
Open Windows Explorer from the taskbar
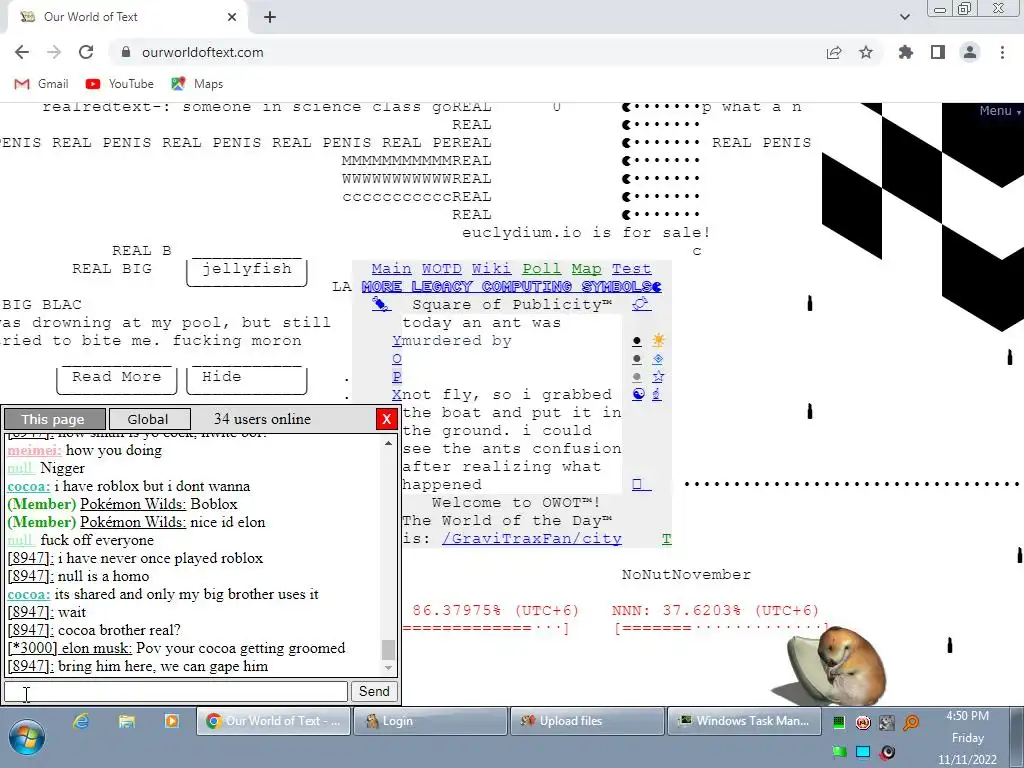tap(127, 721)
